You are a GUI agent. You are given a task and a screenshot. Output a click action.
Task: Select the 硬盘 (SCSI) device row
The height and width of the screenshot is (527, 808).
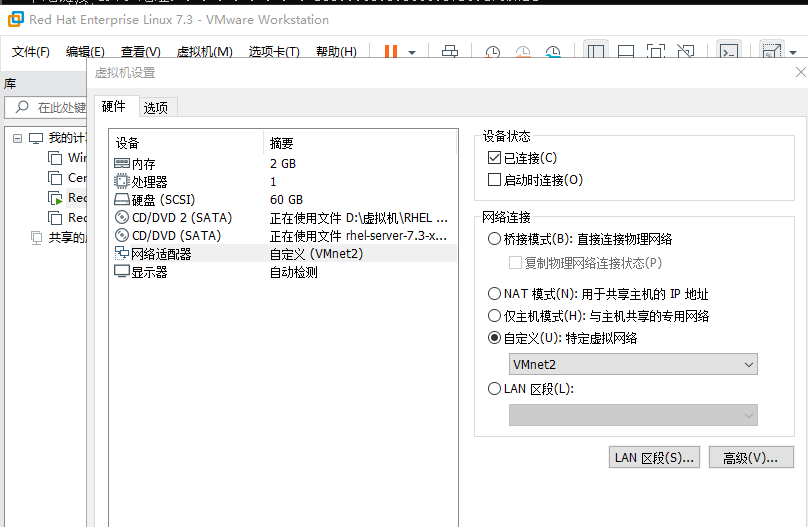coord(282,200)
